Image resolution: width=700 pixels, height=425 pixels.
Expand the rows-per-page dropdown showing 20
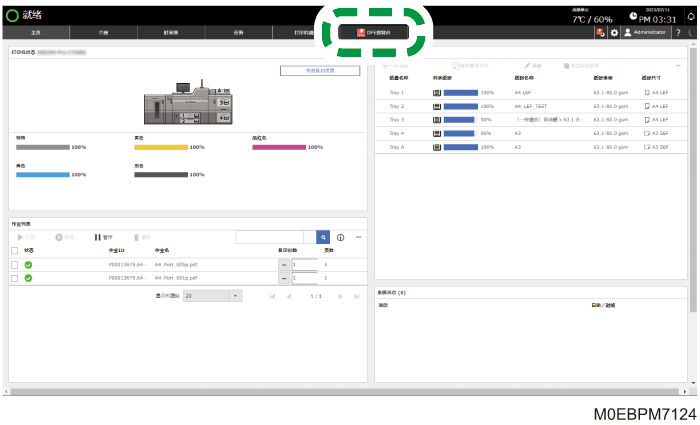pos(213,296)
